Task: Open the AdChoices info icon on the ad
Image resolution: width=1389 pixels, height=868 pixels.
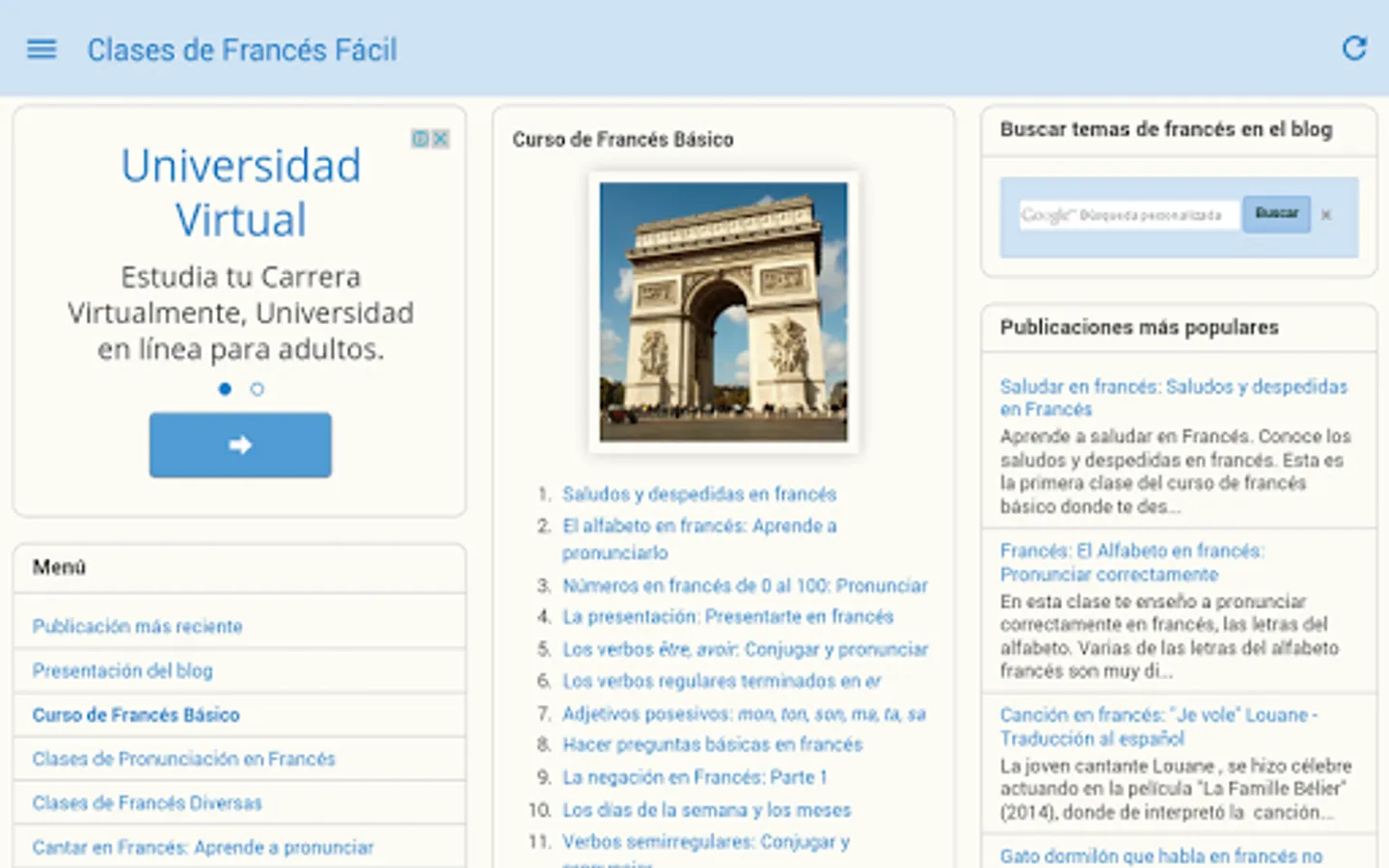Action: pyautogui.click(x=421, y=139)
